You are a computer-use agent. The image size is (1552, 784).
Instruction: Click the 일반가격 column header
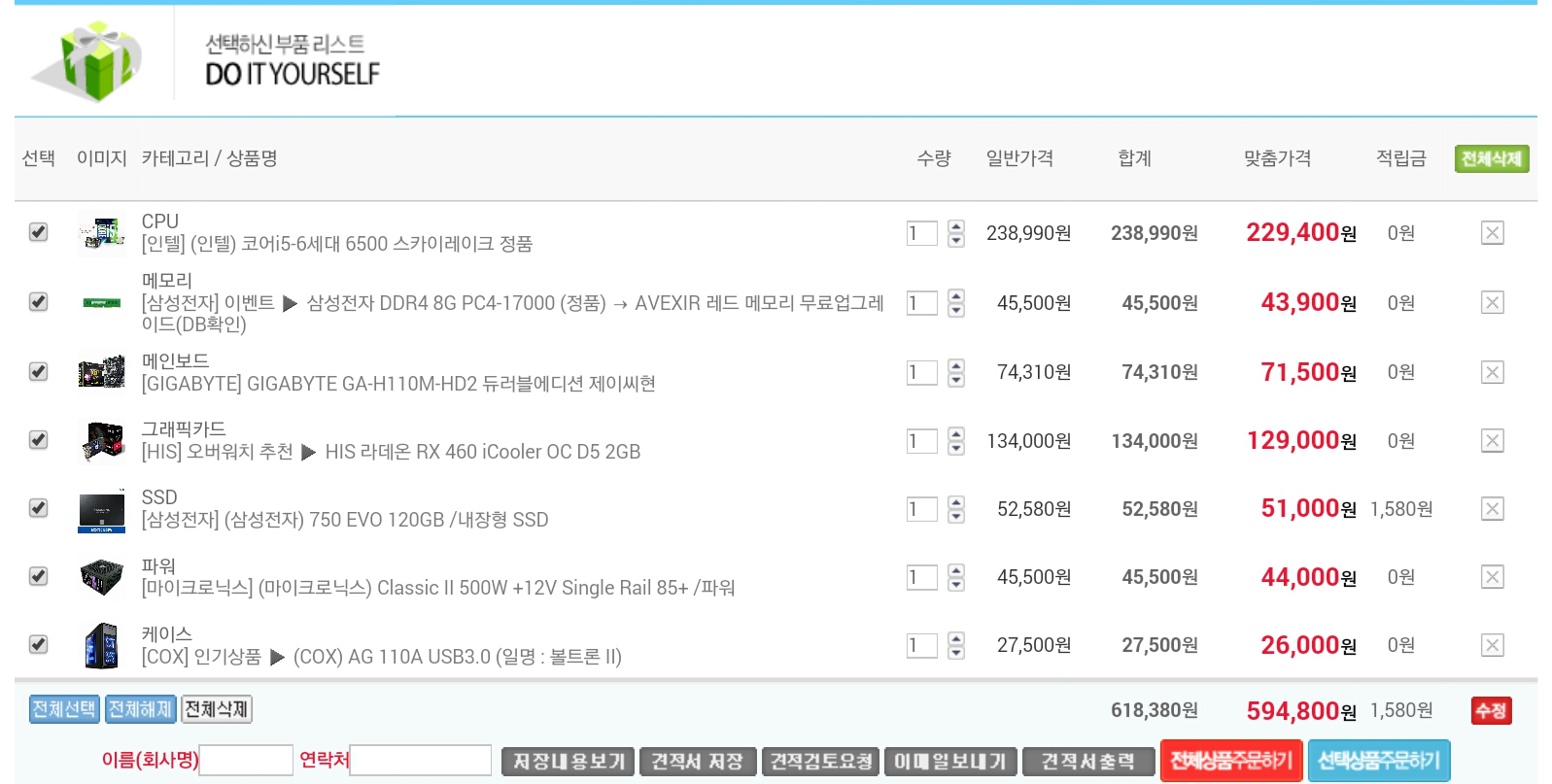point(1019,158)
